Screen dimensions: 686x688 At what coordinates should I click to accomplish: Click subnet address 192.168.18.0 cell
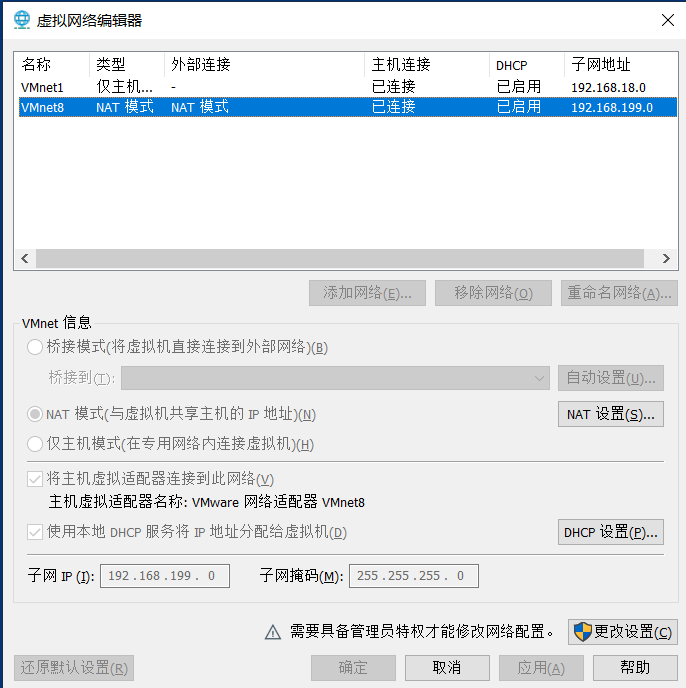click(x=608, y=87)
